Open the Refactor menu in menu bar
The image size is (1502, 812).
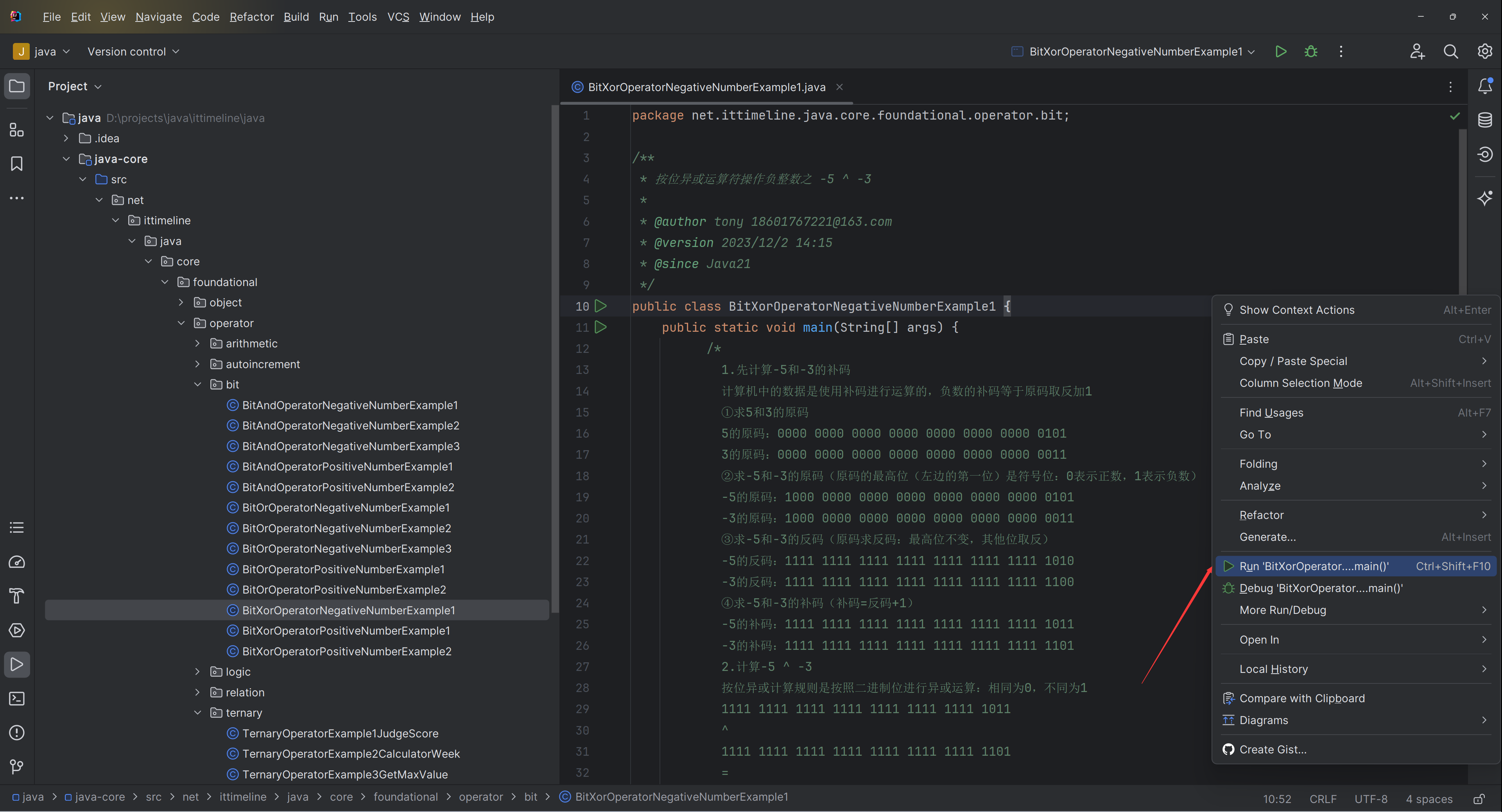click(251, 17)
